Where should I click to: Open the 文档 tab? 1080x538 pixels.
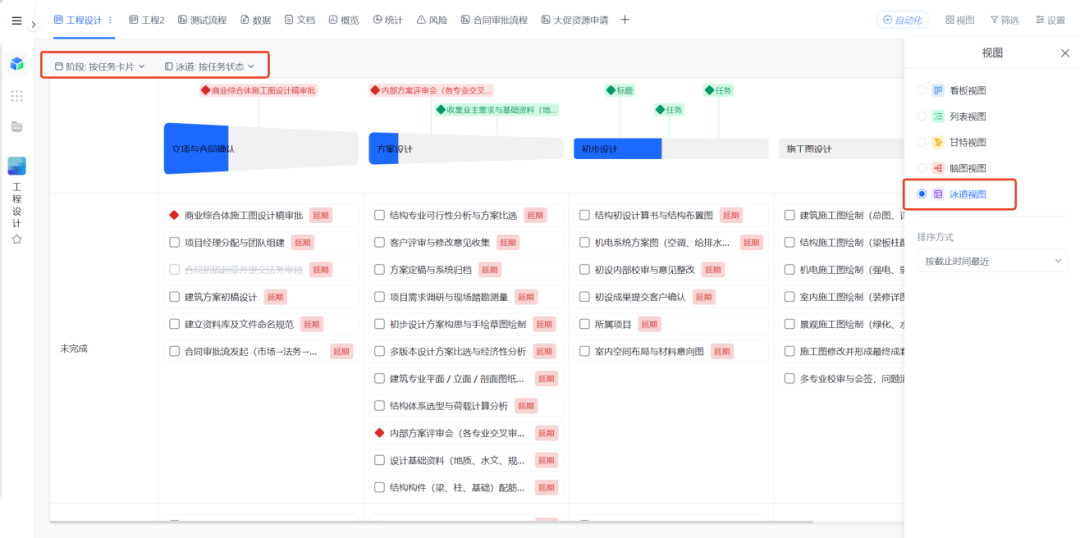click(x=300, y=20)
